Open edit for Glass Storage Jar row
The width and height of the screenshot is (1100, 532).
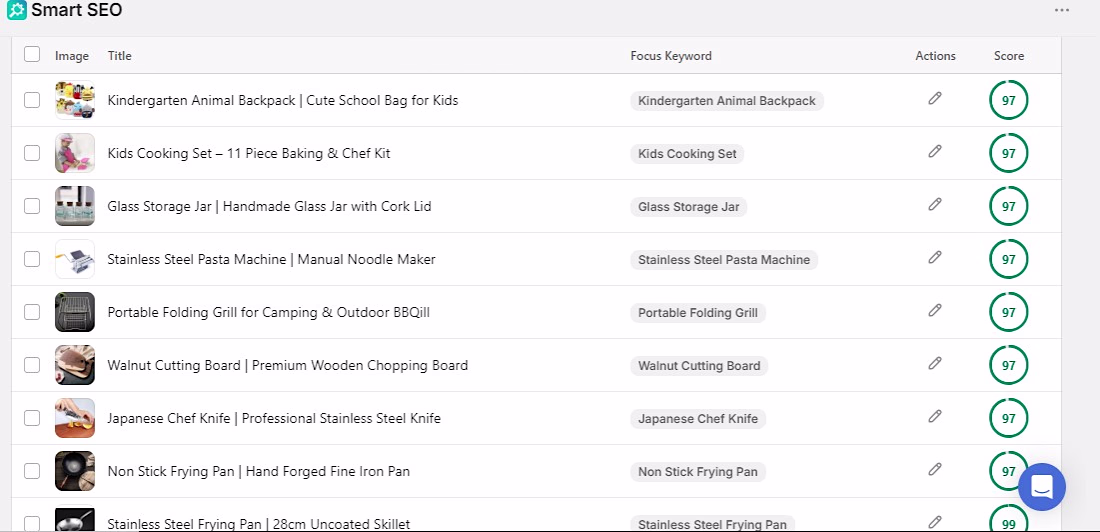click(934, 205)
